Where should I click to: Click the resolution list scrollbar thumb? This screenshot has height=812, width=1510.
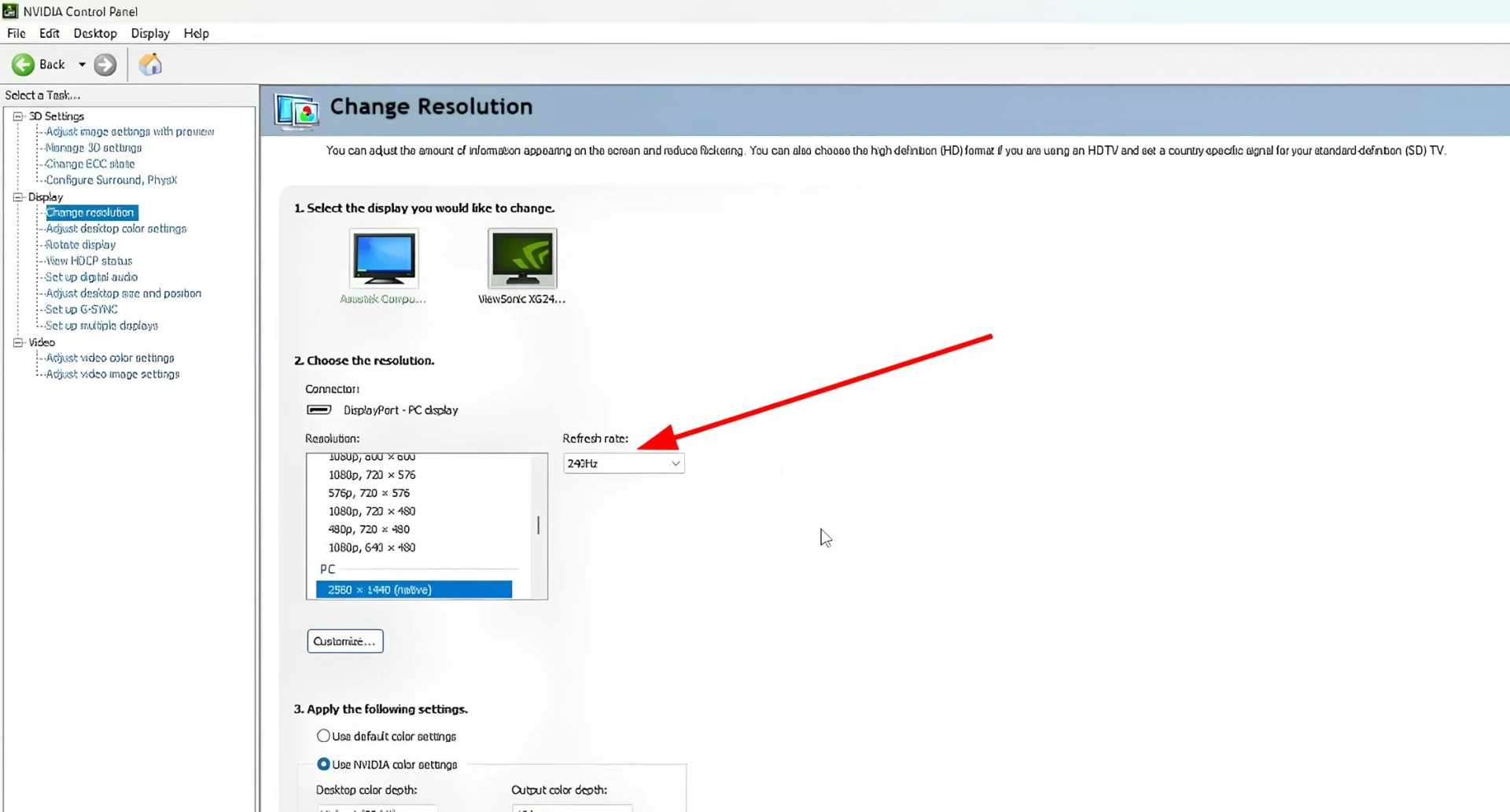tap(539, 525)
